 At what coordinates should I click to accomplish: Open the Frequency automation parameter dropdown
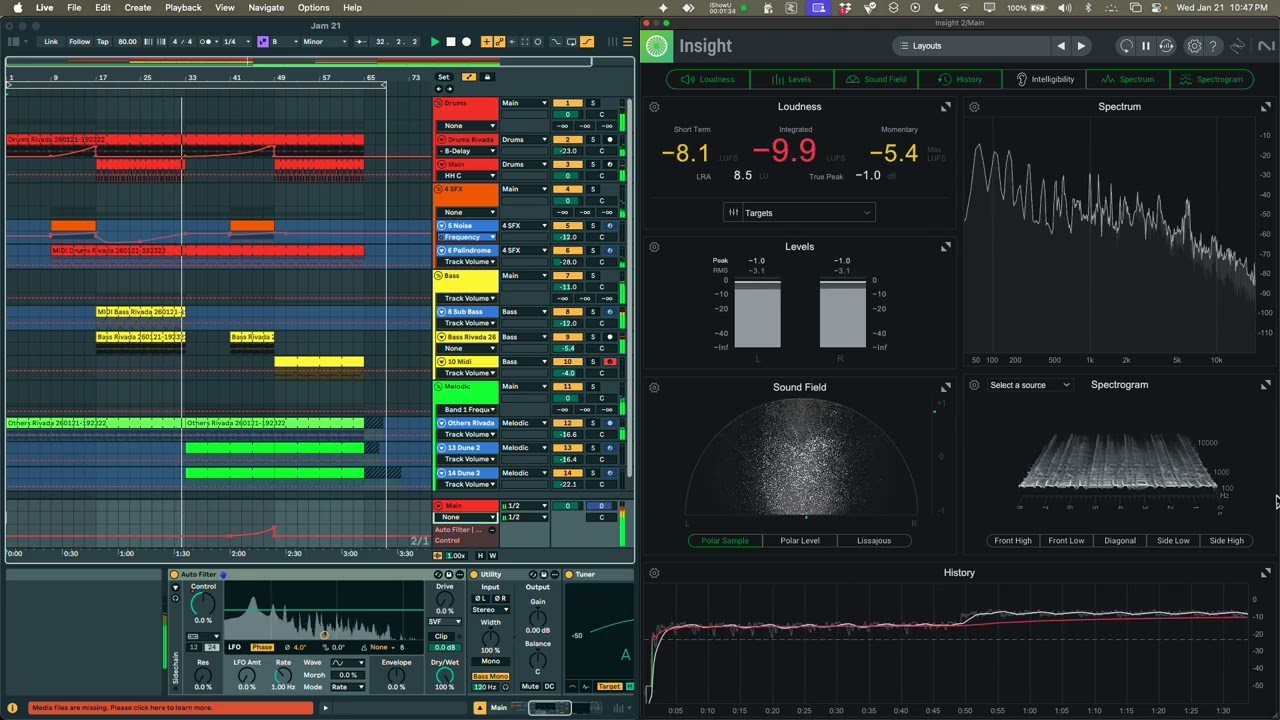click(x=467, y=237)
